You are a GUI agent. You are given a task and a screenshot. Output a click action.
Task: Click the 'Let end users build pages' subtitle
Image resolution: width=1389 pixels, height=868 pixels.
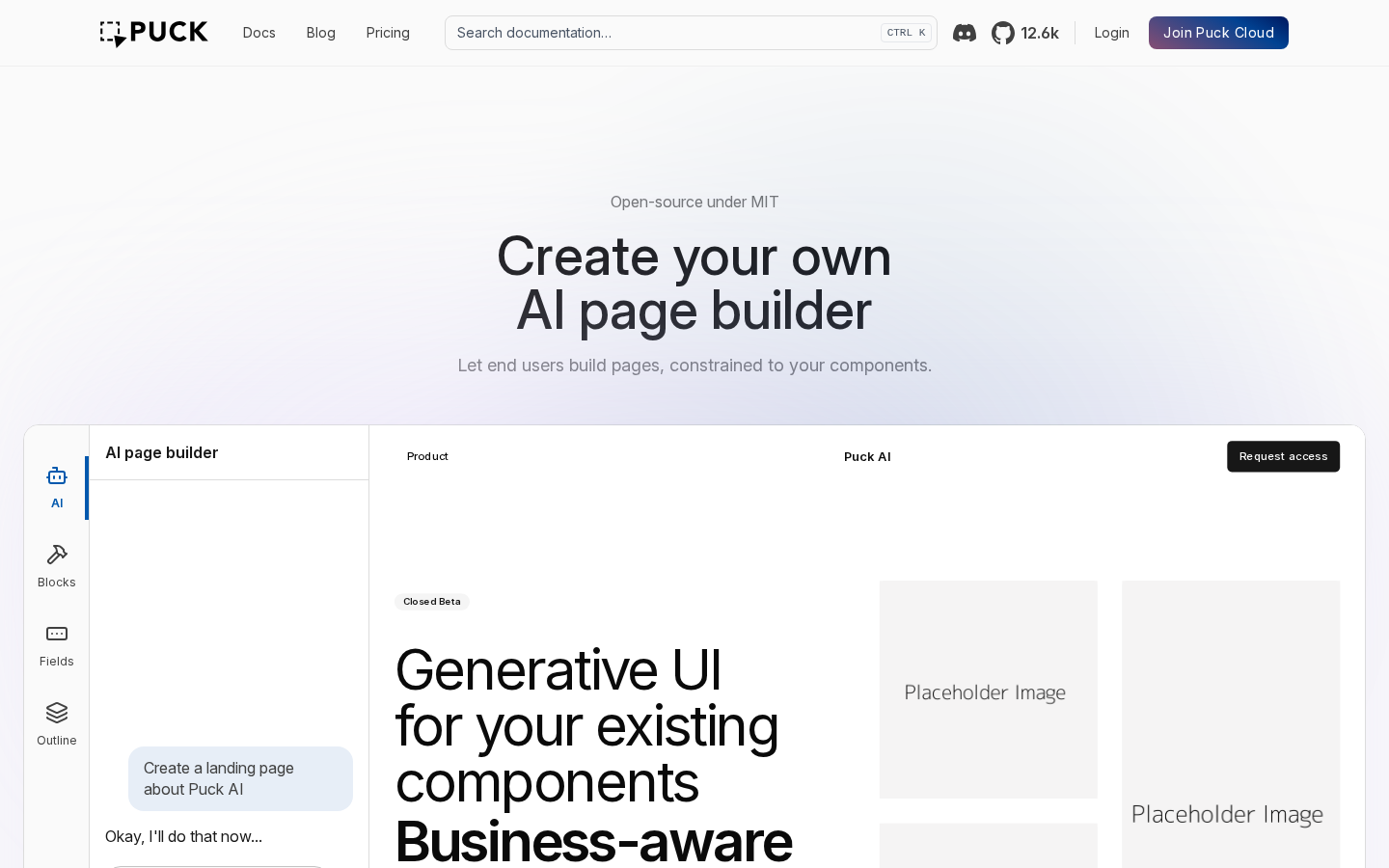pos(694,366)
